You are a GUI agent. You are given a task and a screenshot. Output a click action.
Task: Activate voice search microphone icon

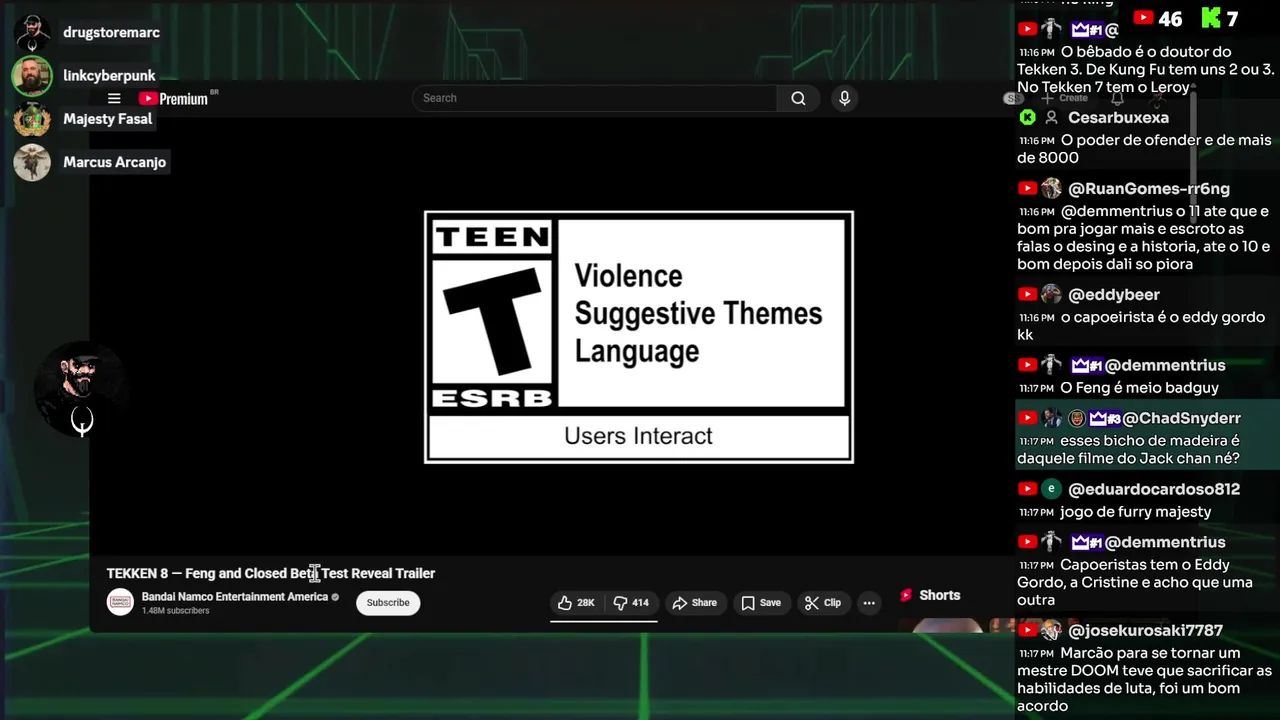click(845, 98)
